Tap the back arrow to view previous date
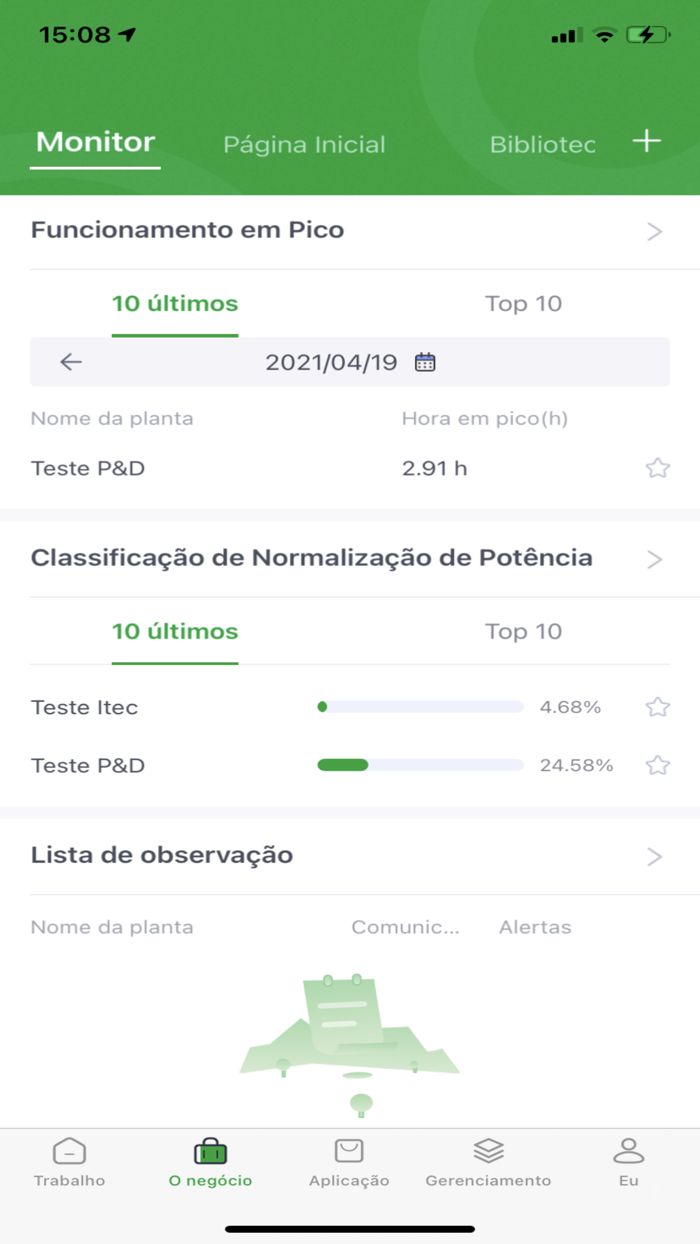700x1244 pixels. 69,362
